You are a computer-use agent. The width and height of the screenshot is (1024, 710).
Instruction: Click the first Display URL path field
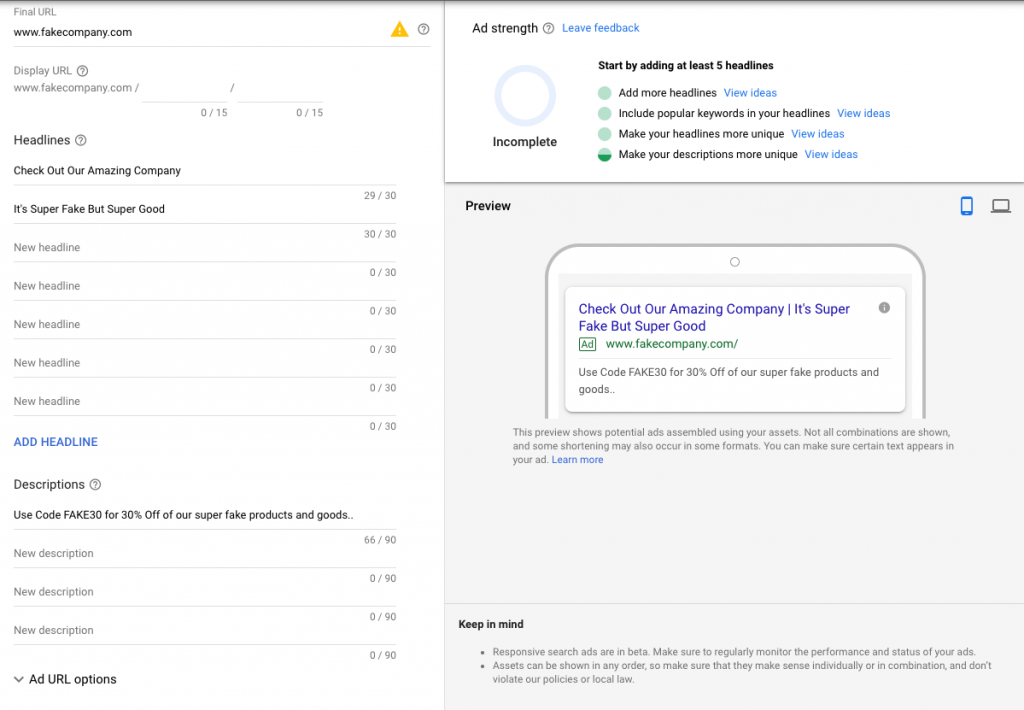[x=184, y=89]
